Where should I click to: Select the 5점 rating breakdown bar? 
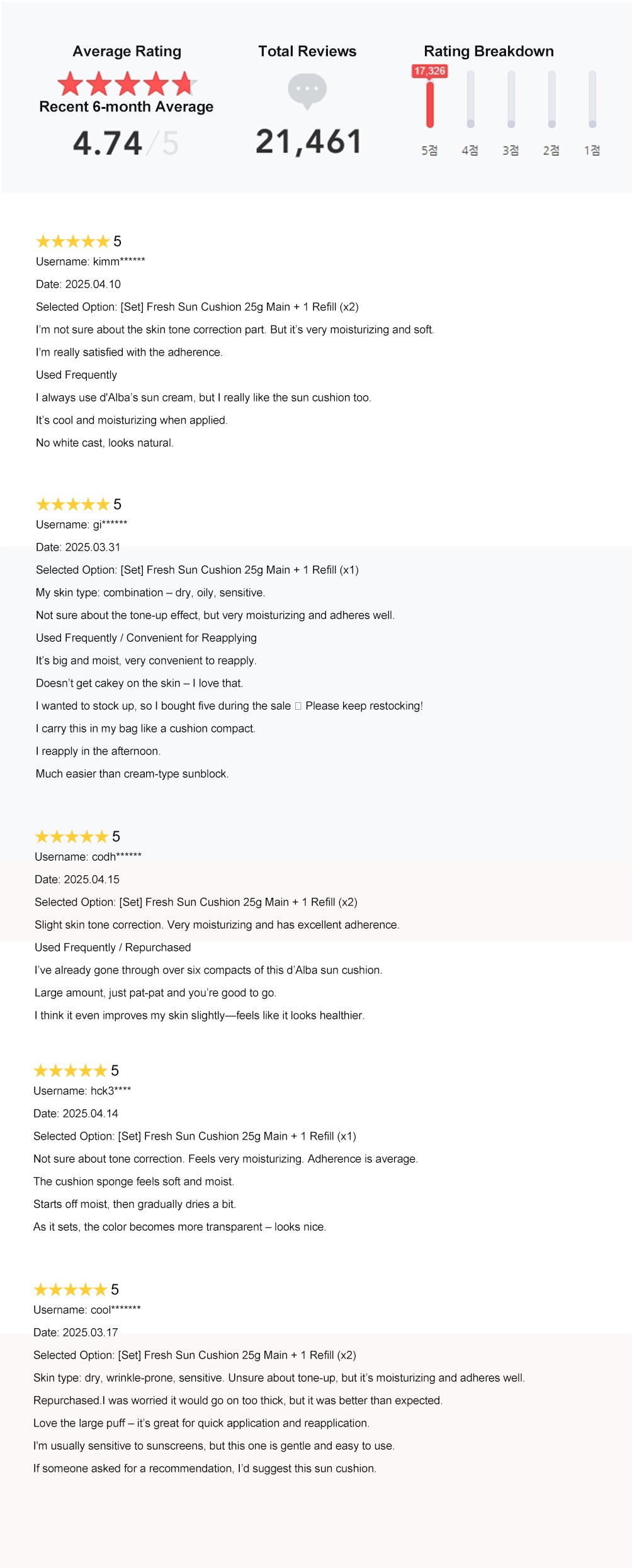(x=430, y=104)
